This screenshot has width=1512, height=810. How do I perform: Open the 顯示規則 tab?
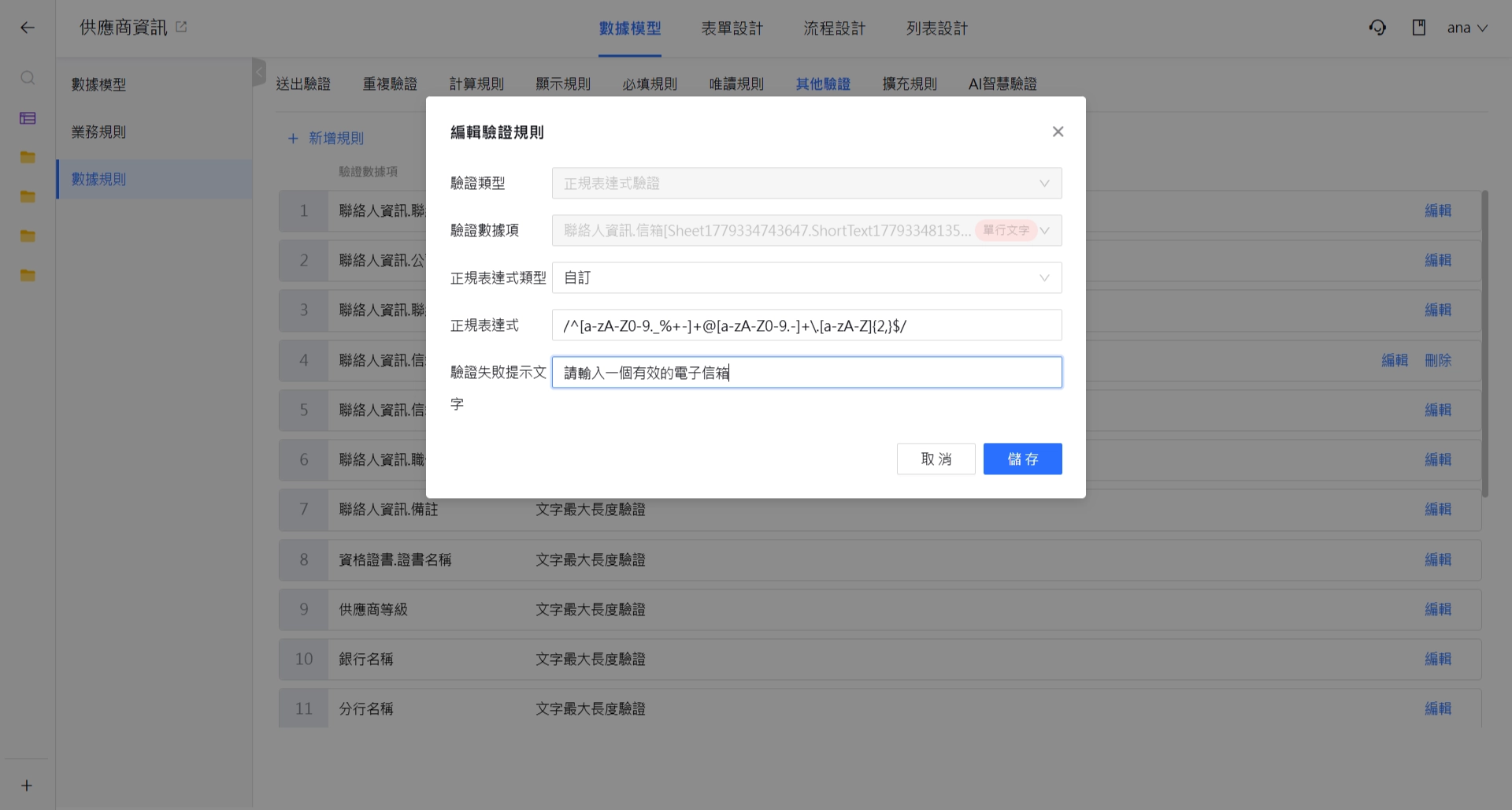563,84
